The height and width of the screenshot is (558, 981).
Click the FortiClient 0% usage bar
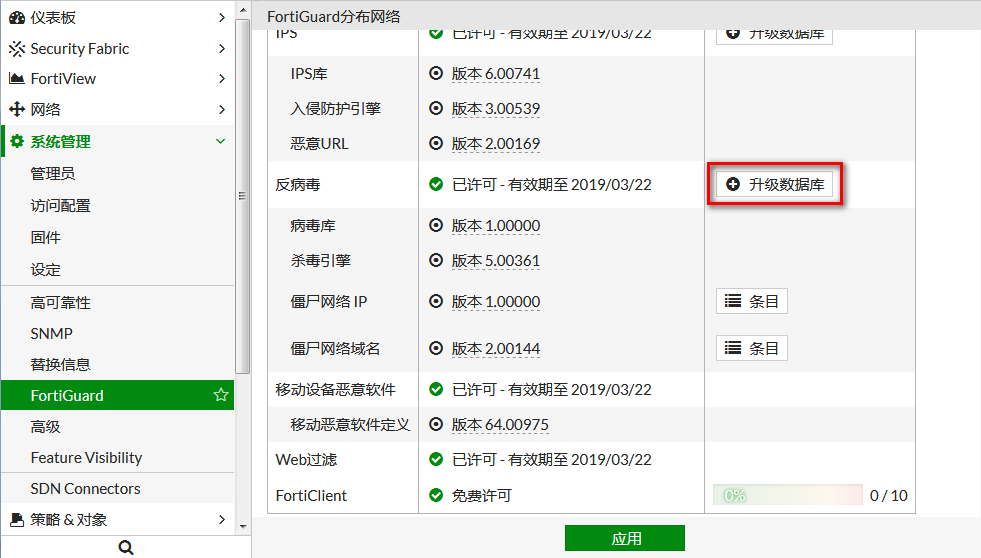(787, 496)
